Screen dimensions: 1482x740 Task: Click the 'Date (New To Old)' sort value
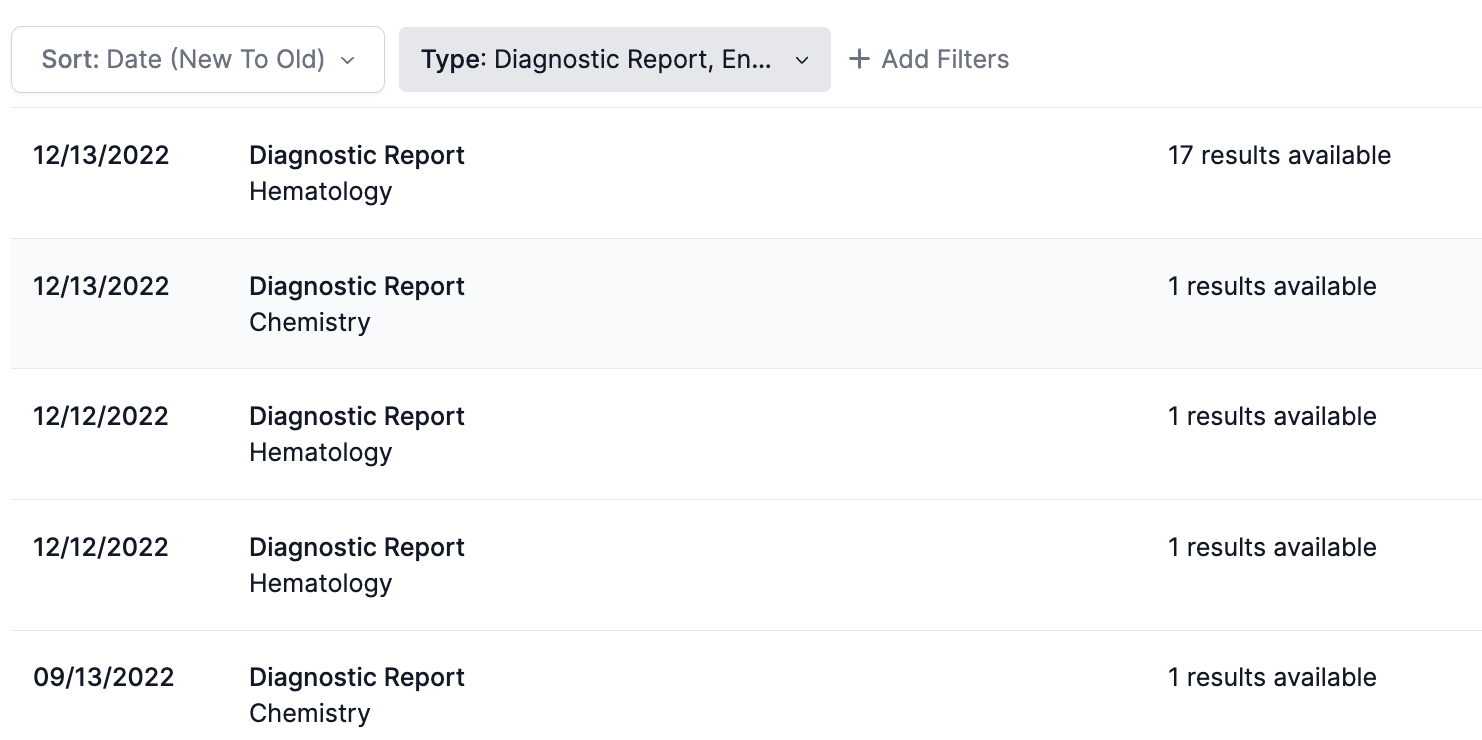pos(215,59)
